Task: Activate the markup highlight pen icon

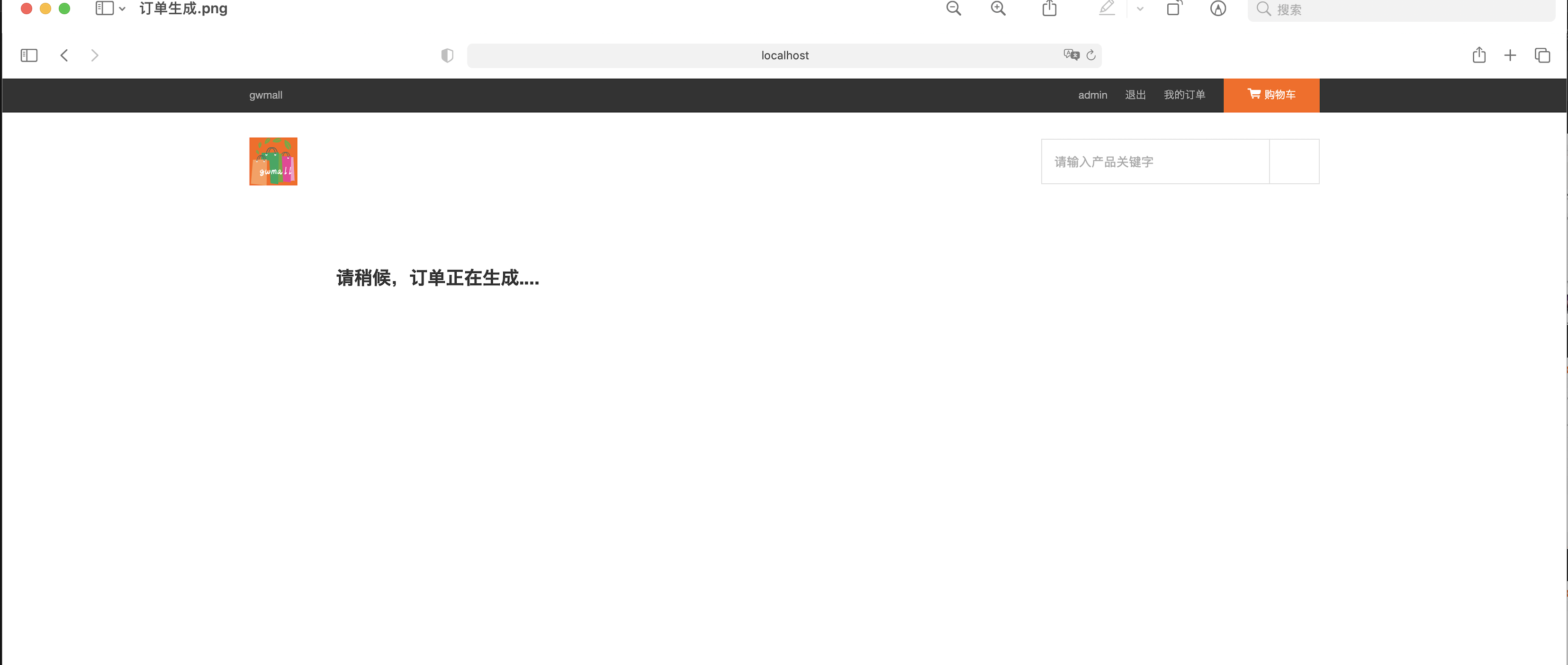Action: point(1107,9)
